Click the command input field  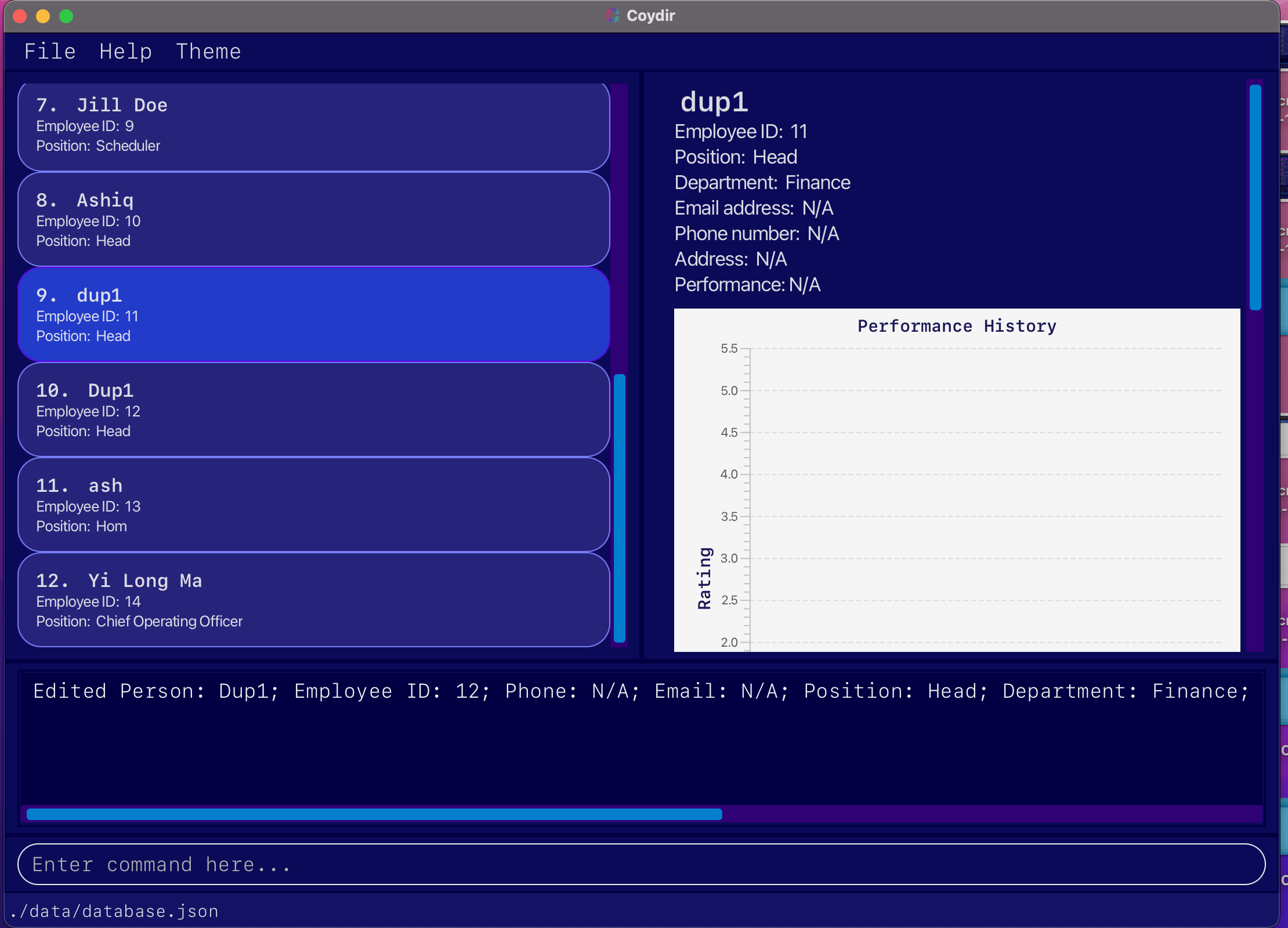[641, 864]
